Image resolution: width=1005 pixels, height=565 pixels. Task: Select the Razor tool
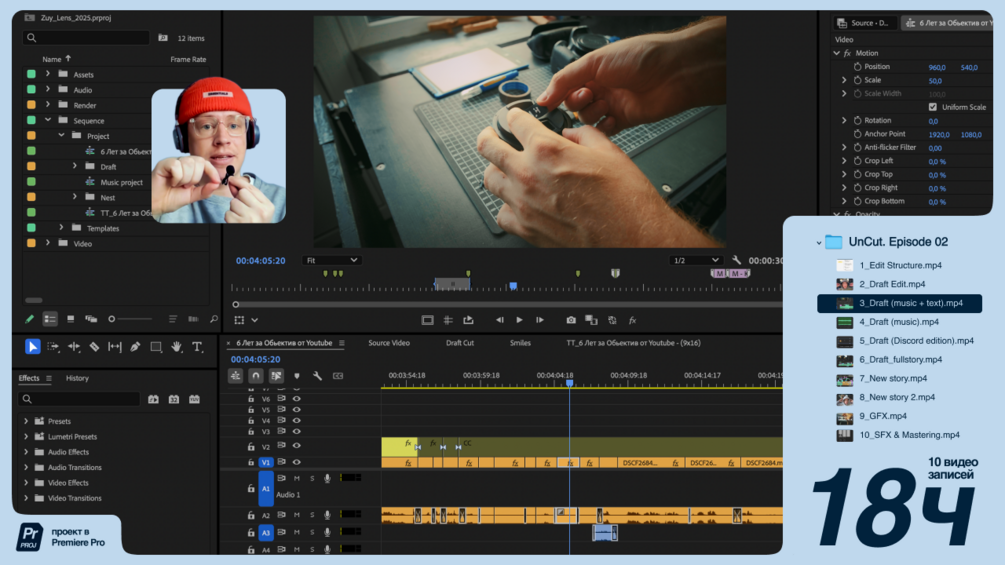pos(94,347)
